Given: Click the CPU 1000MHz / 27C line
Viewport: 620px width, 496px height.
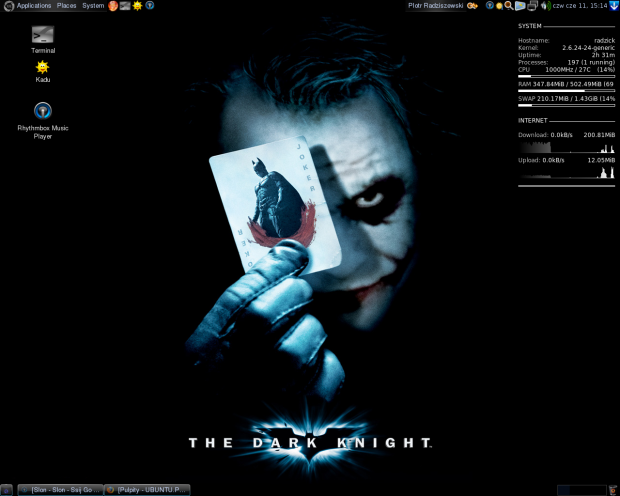Looking at the screenshot, I should [x=566, y=69].
